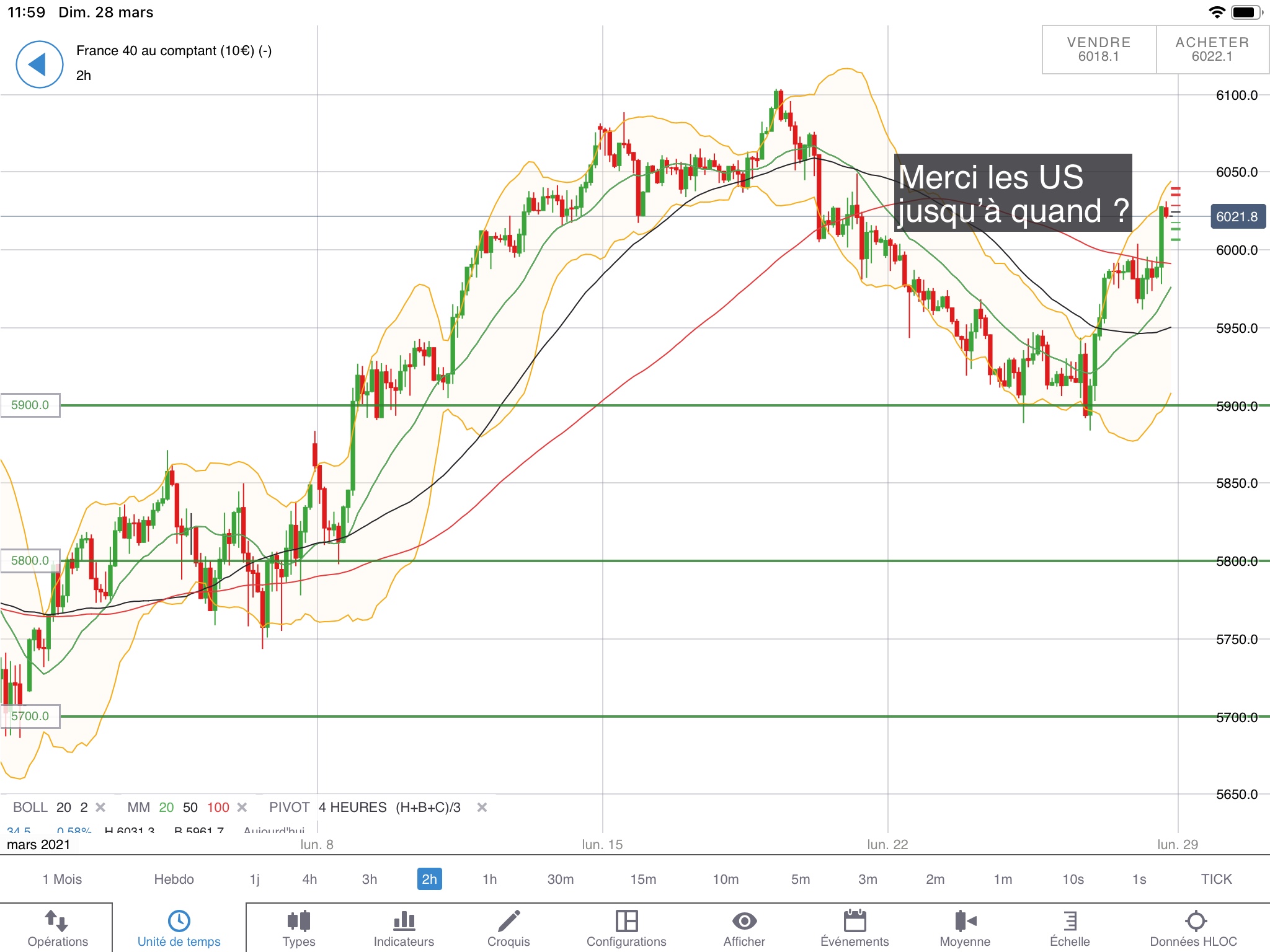Open the Configurations layout icon
Image resolution: width=1270 pixels, height=952 pixels.
626,922
